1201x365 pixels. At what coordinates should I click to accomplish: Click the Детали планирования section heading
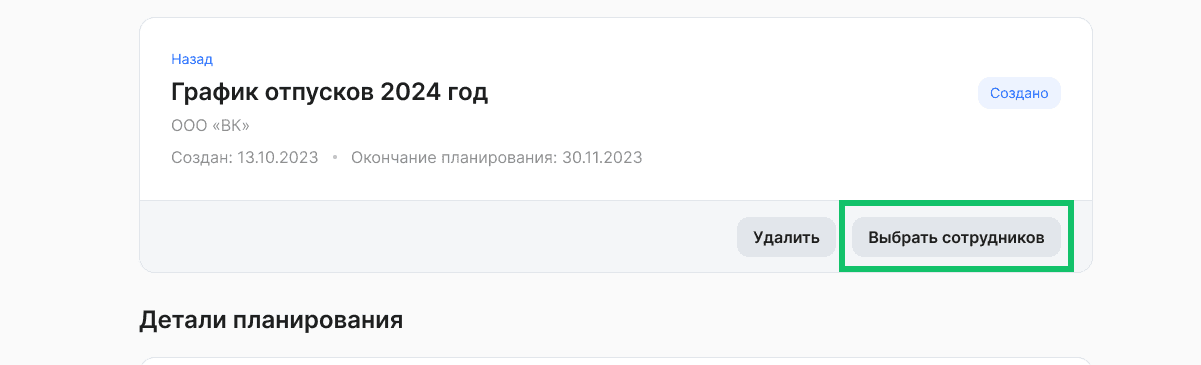271,320
